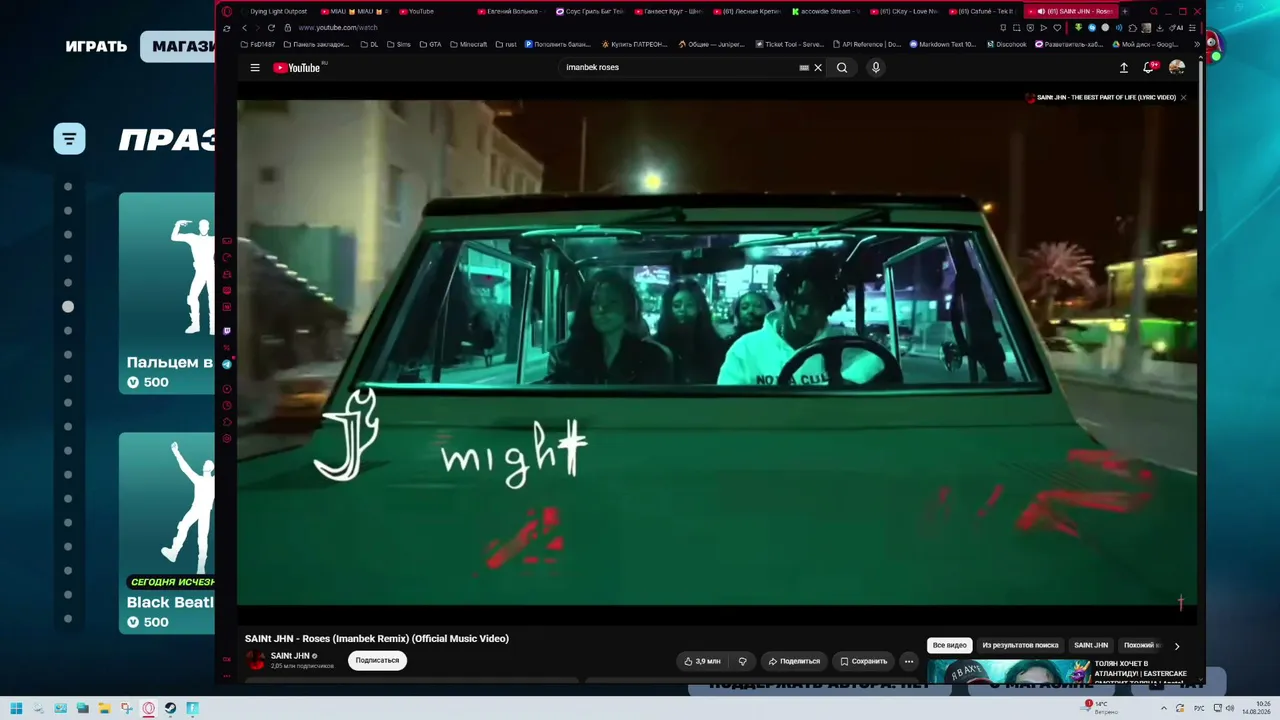Open a new browser tab
The height and width of the screenshot is (720, 1280).
click(1125, 12)
